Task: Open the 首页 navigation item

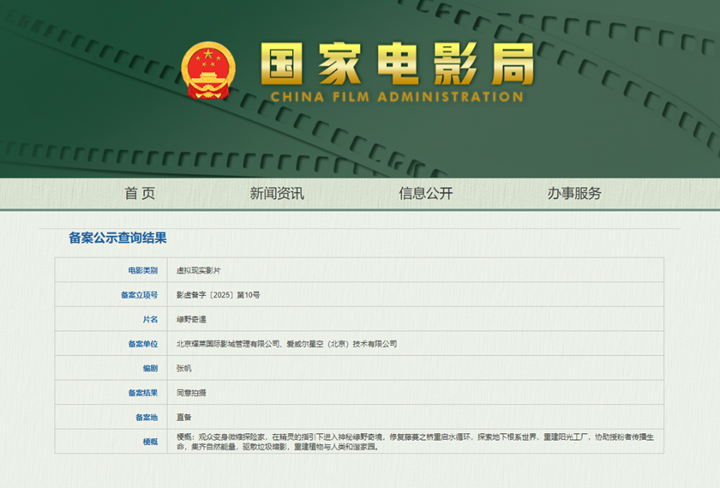Action: point(140,193)
